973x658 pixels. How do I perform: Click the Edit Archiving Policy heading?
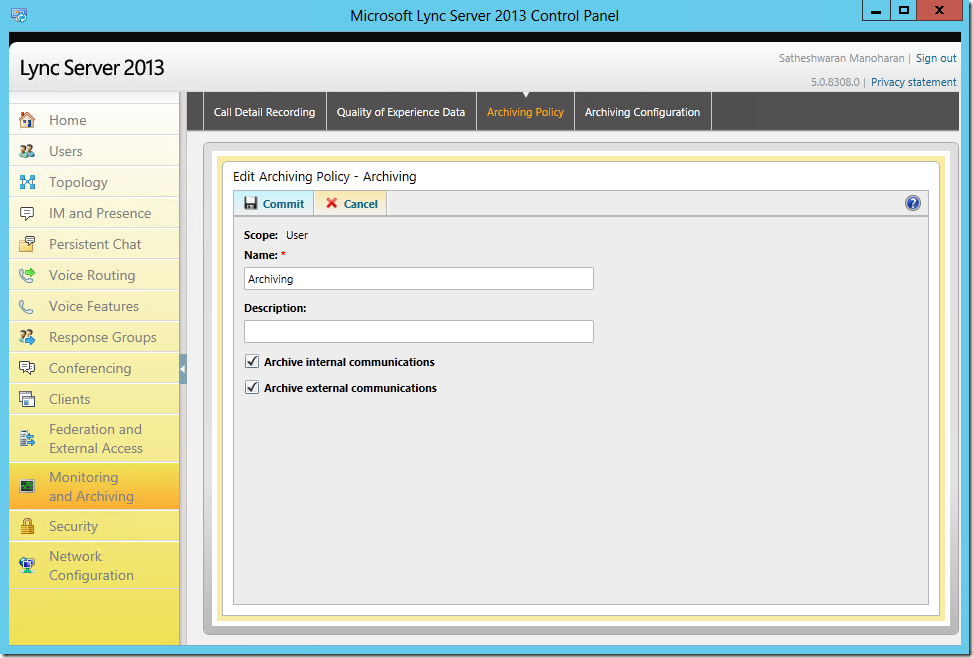[325, 176]
